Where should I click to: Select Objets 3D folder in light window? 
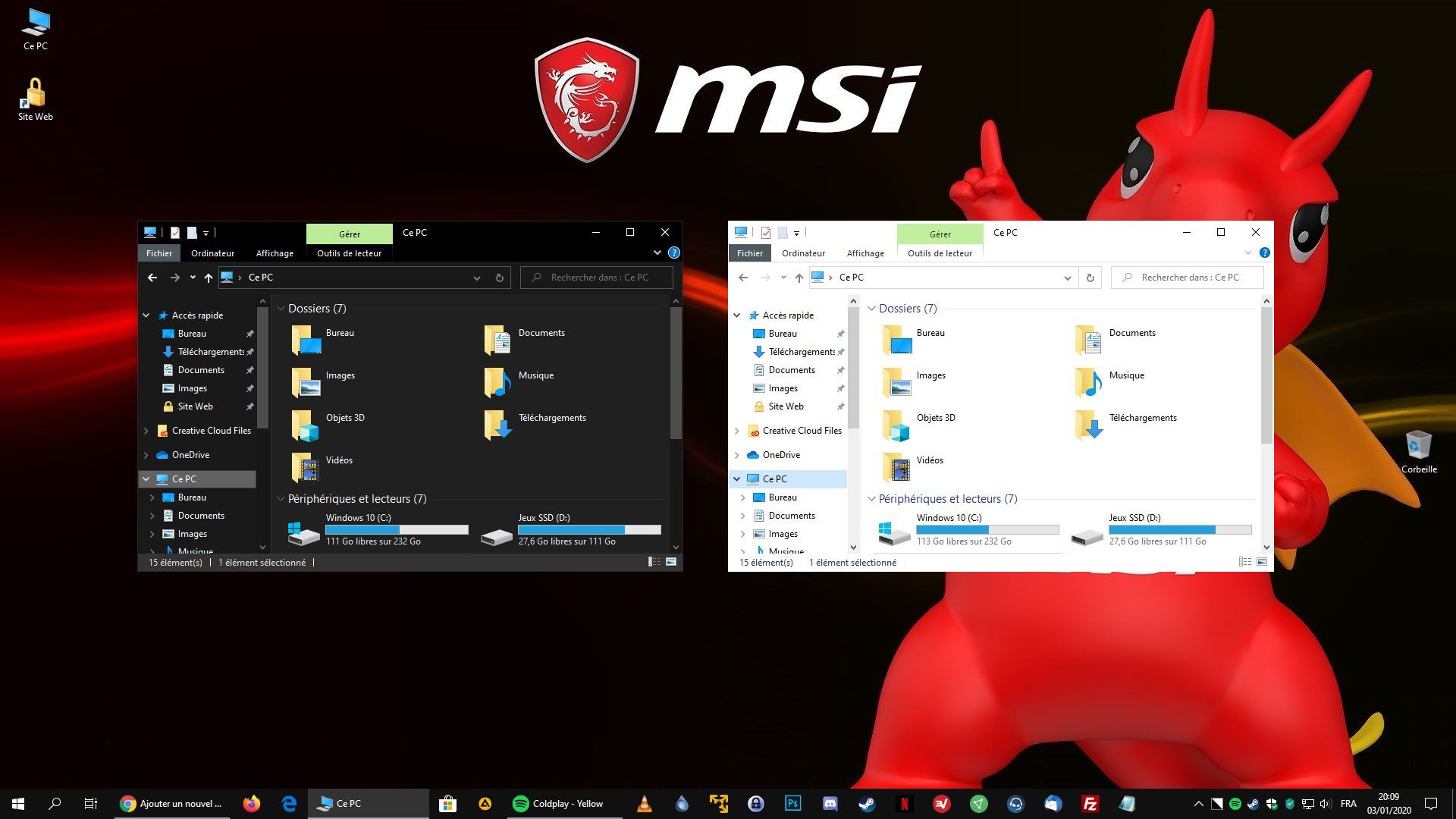[919, 425]
